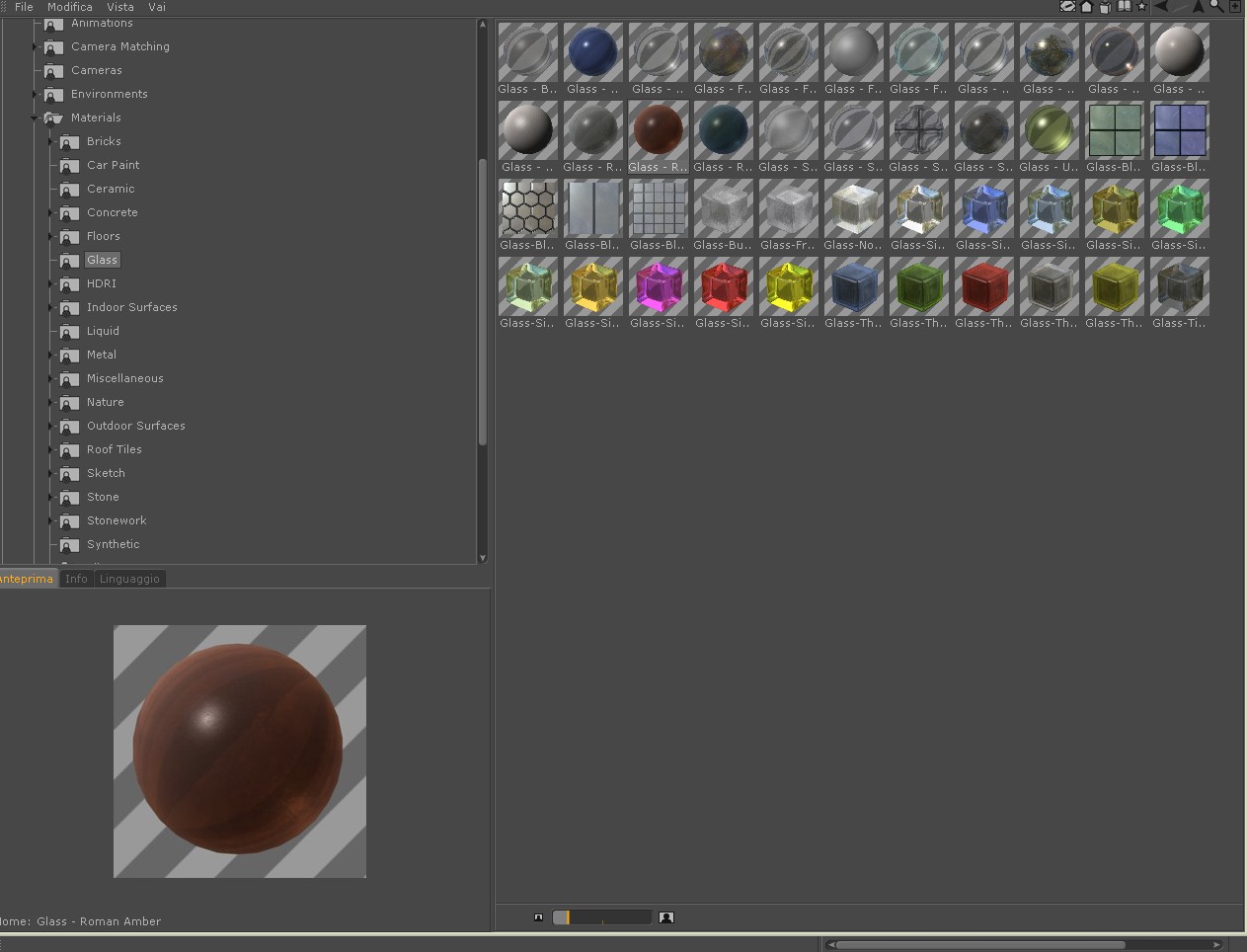Click the Car Paint folder icon
Viewport: 1247px width, 952px height.
[69, 166]
